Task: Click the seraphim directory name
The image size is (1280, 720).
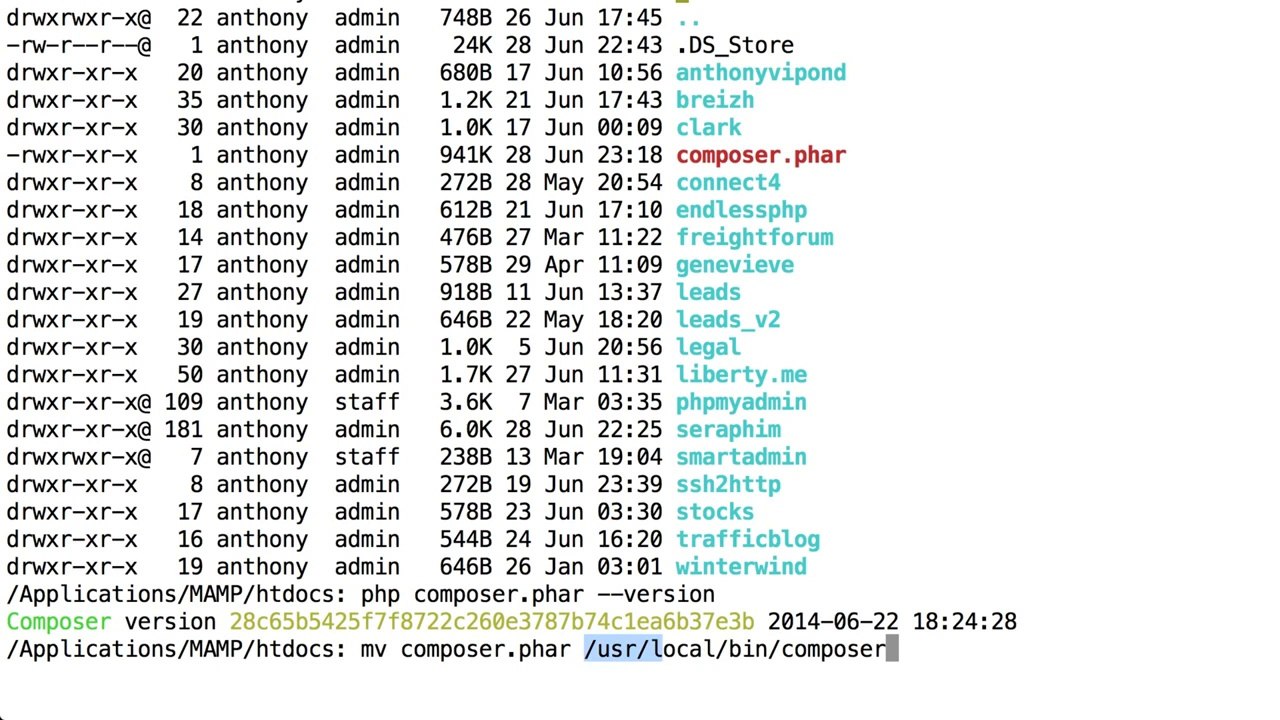Action: (728, 430)
